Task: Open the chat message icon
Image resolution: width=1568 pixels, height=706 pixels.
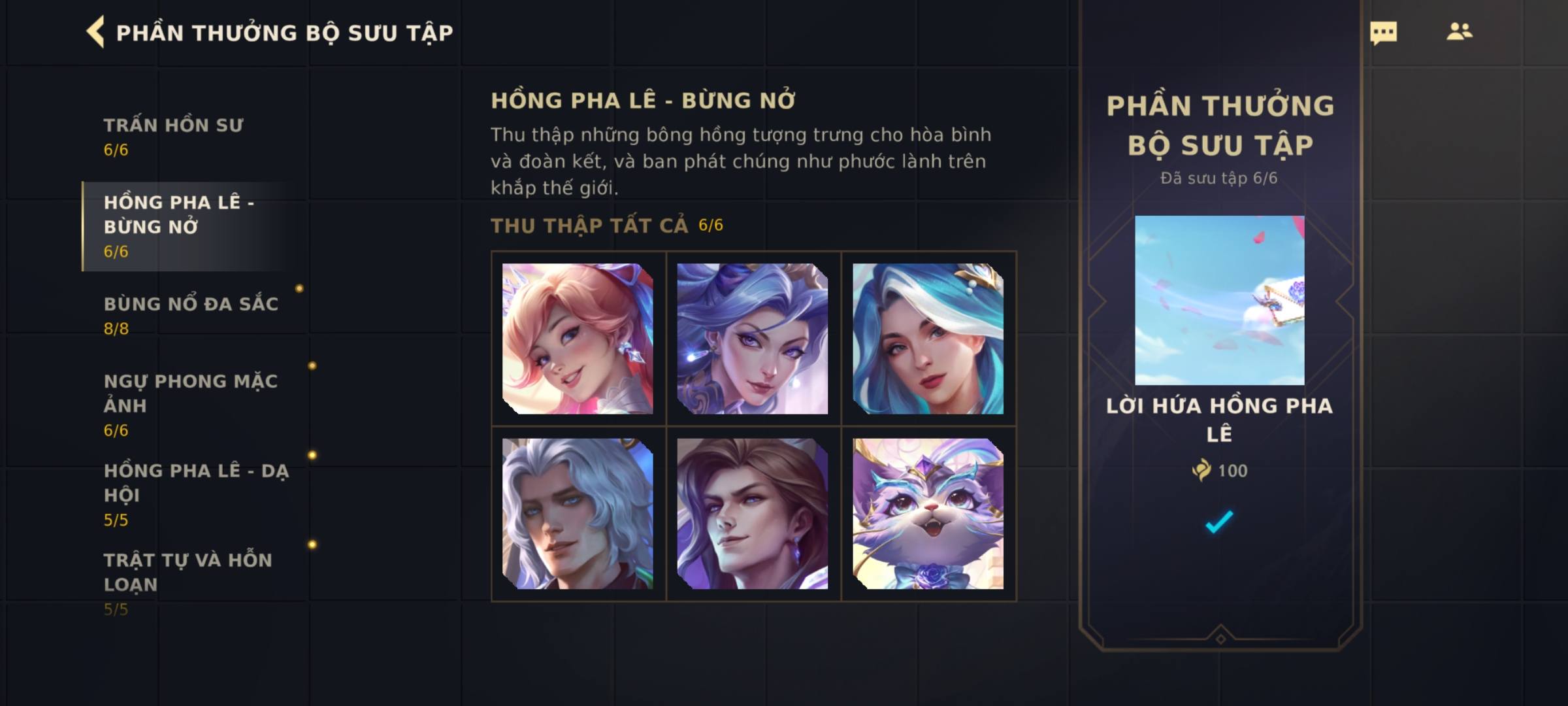Action: pos(1383,33)
